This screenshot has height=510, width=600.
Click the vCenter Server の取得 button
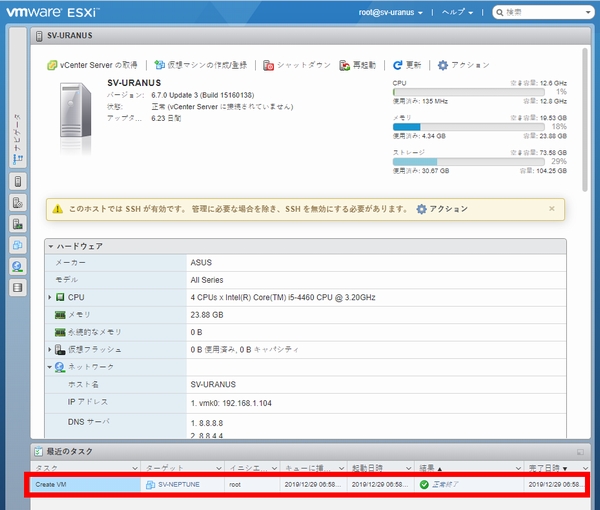(92, 65)
